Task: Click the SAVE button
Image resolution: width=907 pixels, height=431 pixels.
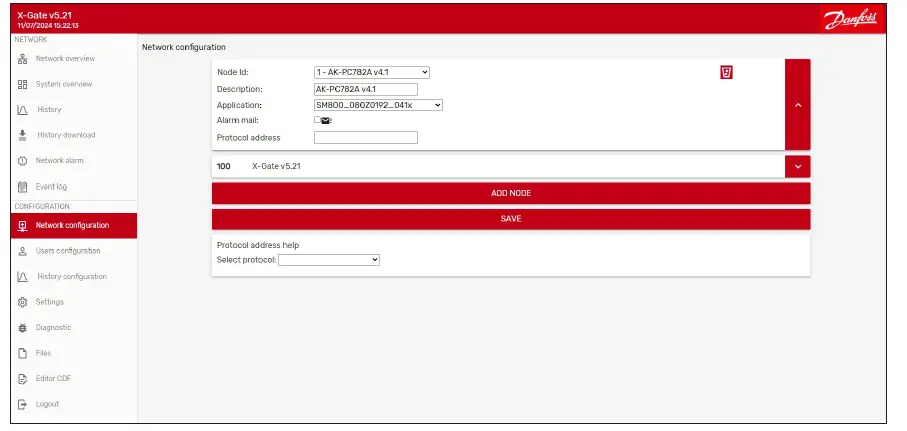Action: pos(511,219)
